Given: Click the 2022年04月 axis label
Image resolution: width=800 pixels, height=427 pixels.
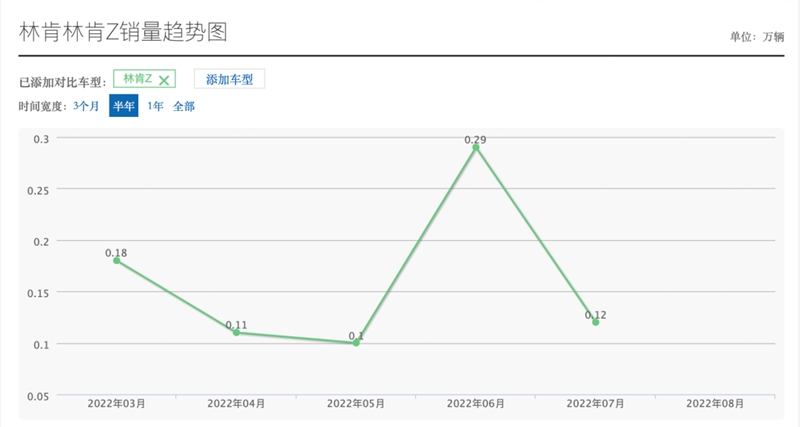Looking at the screenshot, I should click(x=236, y=404).
